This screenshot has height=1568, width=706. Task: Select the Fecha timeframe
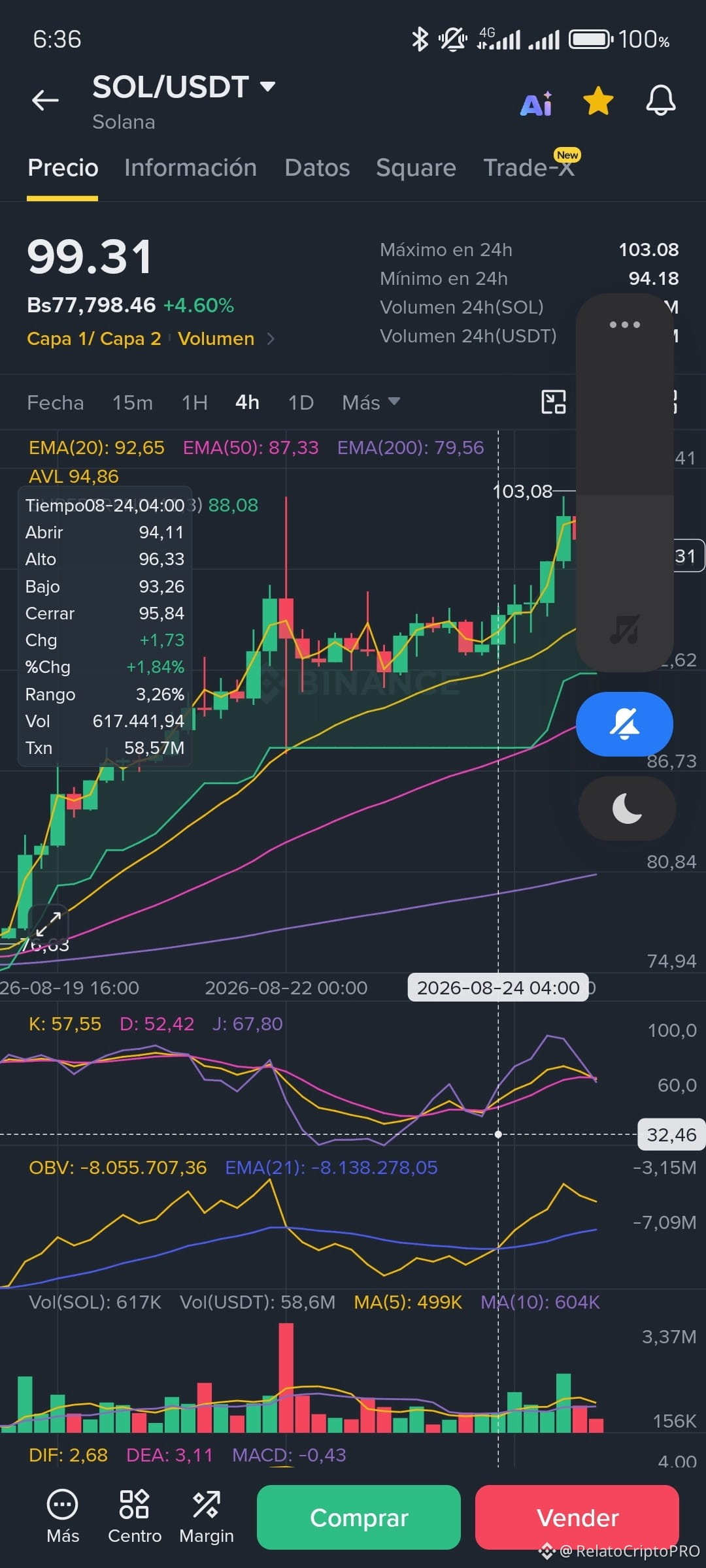pyautogui.click(x=56, y=402)
